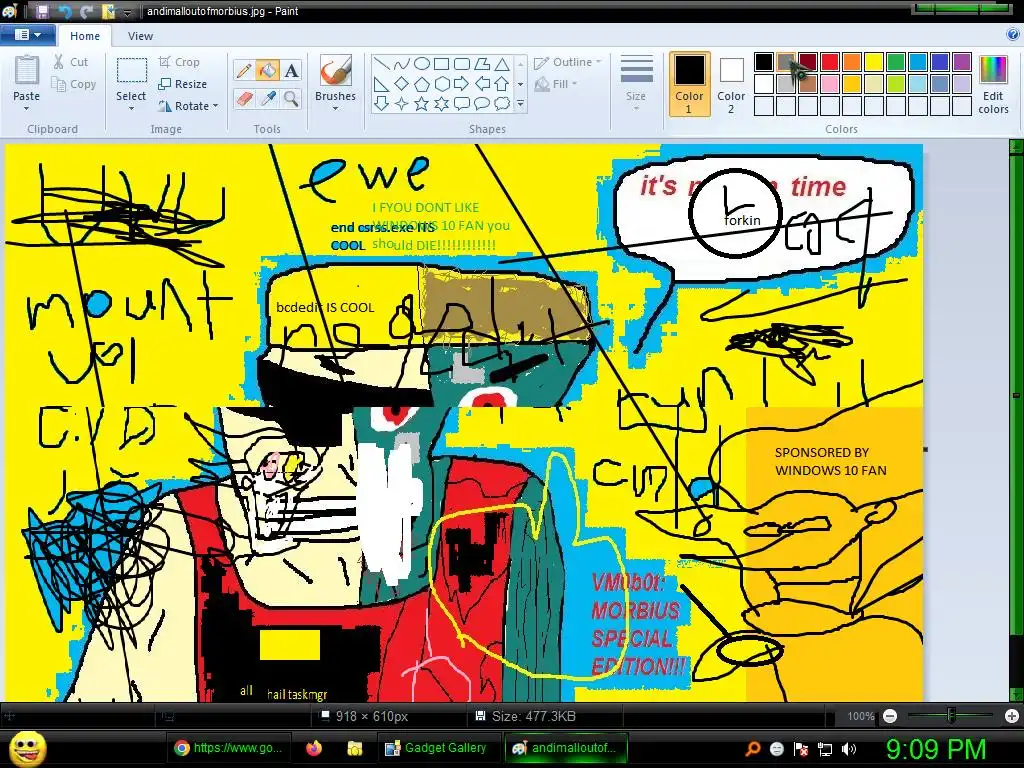Pick the yellow color swatch
1024x768 pixels.
874,62
